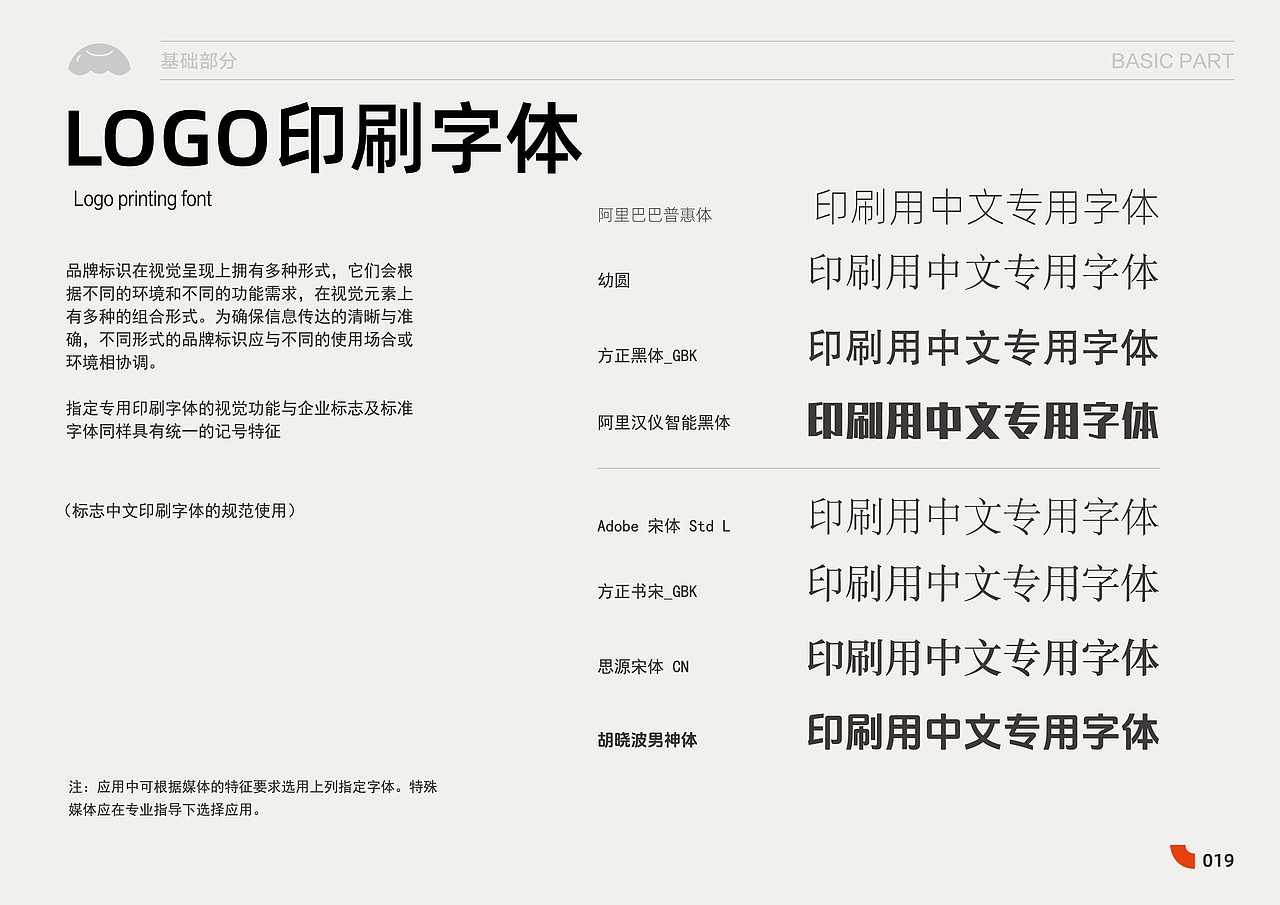The image size is (1280, 905).
Task: Click the LOGO印刷字体 main title
Action: pos(323,138)
